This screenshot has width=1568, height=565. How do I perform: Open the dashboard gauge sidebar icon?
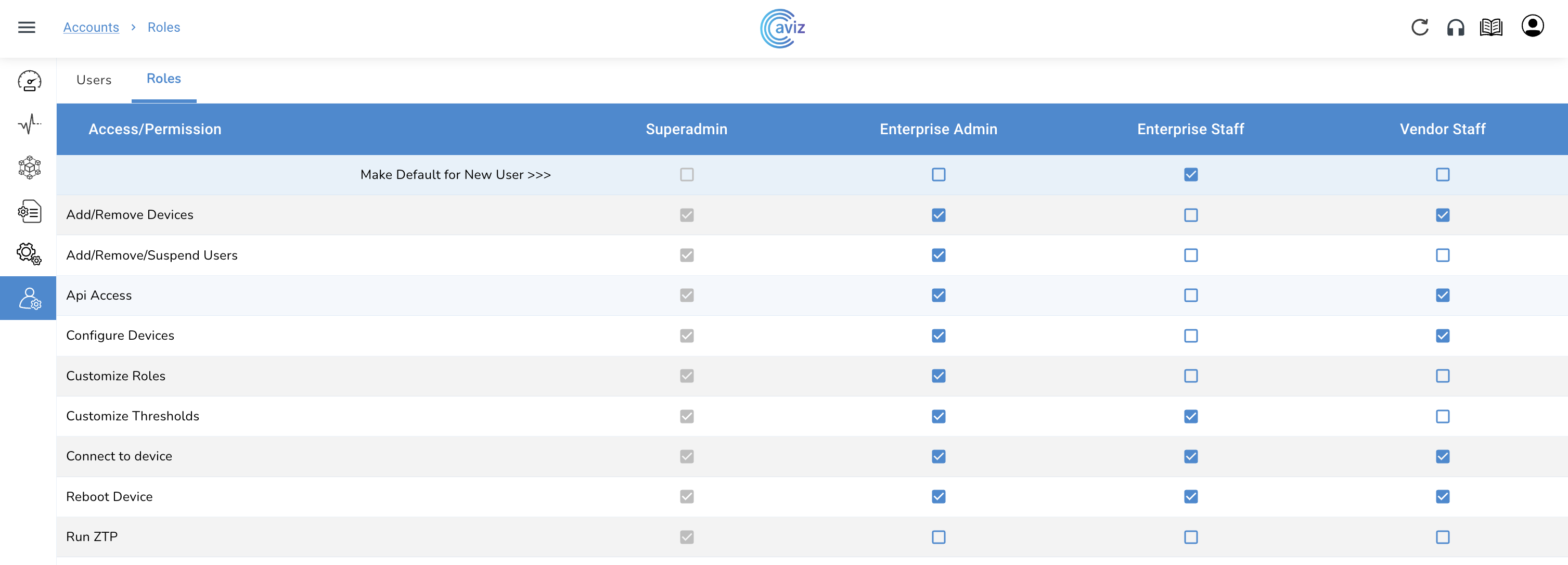coord(29,81)
